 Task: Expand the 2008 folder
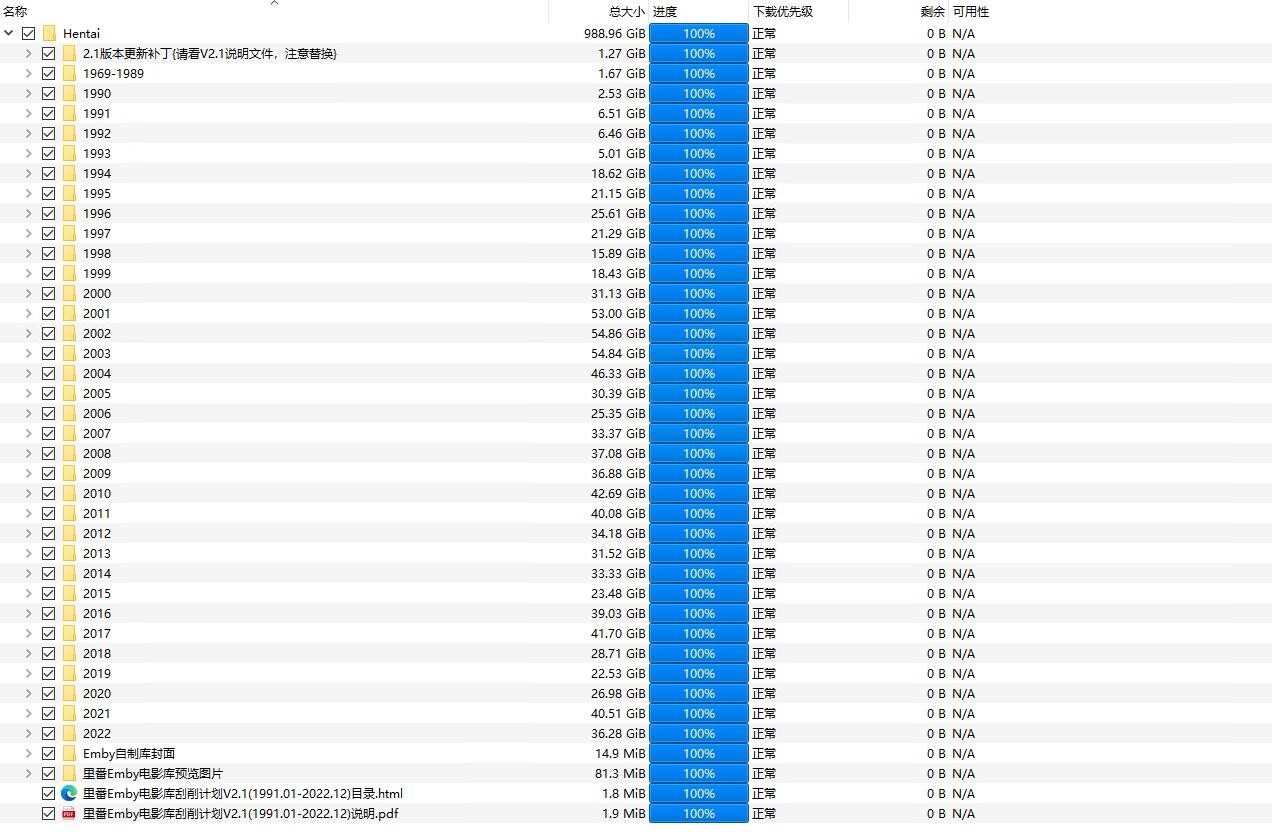click(29, 453)
